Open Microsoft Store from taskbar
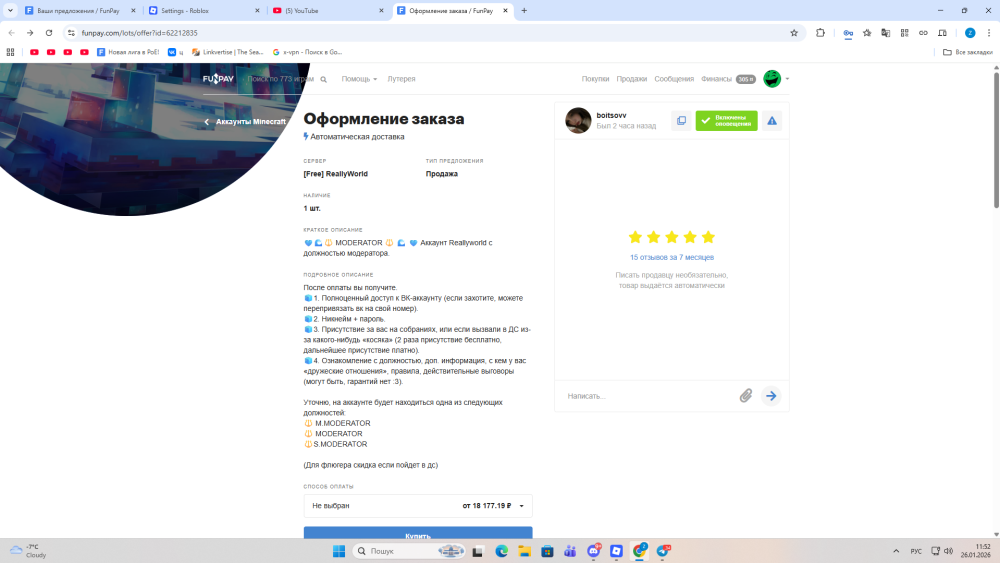Viewport: 1000px width, 563px height. coord(547,552)
